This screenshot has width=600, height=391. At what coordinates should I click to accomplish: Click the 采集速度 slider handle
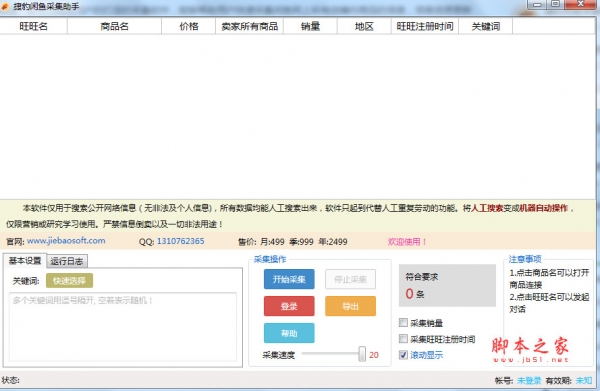point(362,354)
